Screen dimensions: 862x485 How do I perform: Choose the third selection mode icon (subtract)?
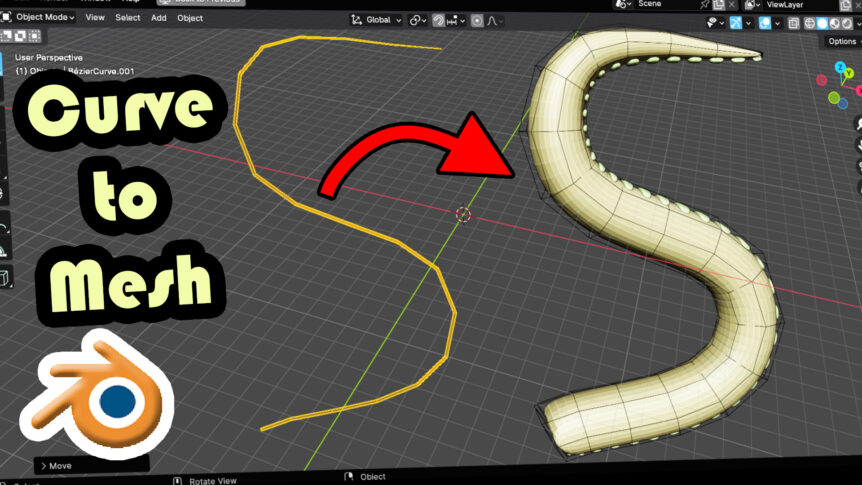pyautogui.click(x=34, y=36)
